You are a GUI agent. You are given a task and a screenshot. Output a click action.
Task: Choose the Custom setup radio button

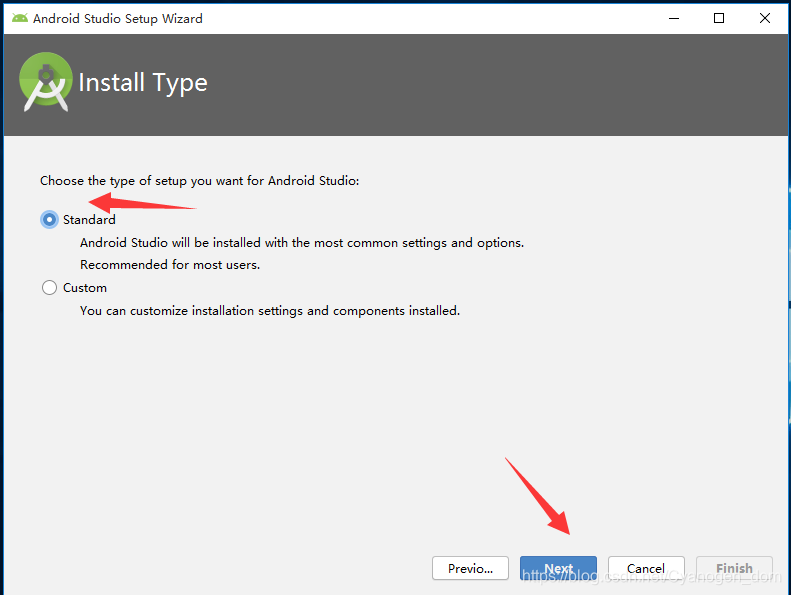[49, 288]
